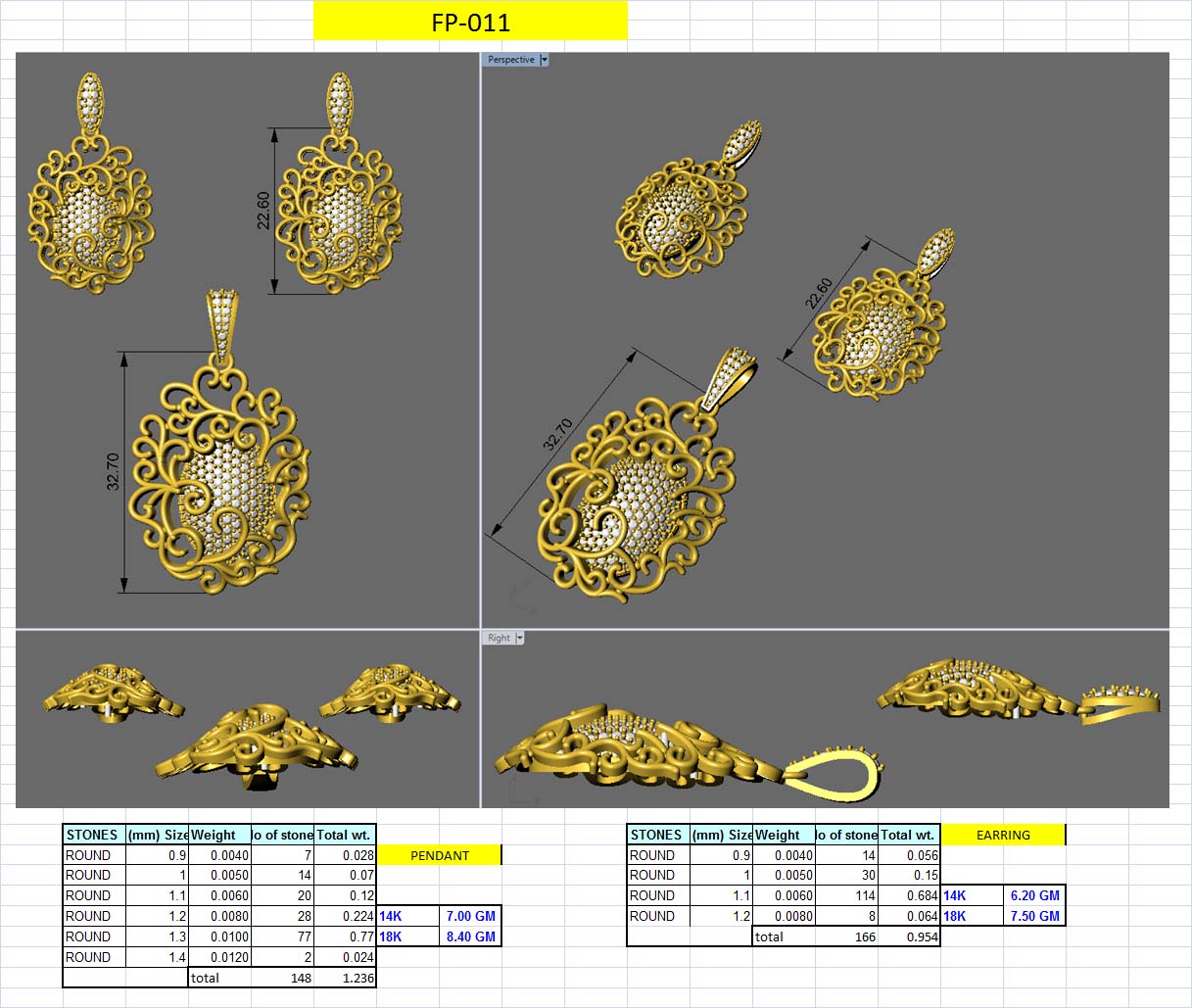Image resolution: width=1192 pixels, height=1008 pixels.
Task: Select the yellow FP-011 title cell
Action: tap(470, 21)
